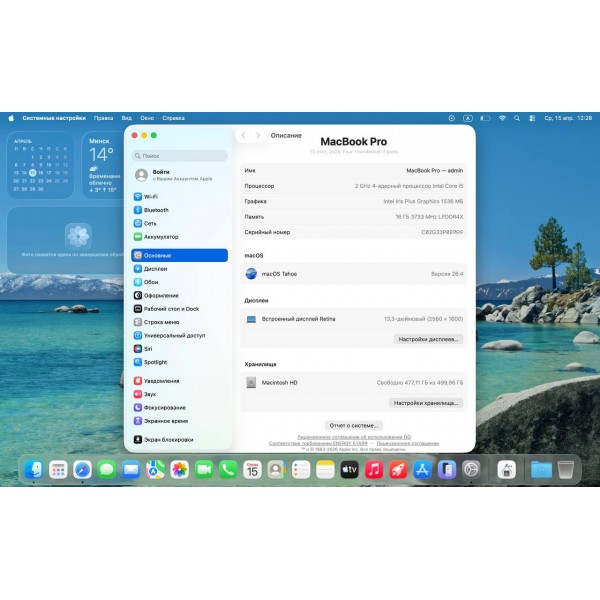Click Отчет о системе button
The image size is (600, 600).
[354, 425]
